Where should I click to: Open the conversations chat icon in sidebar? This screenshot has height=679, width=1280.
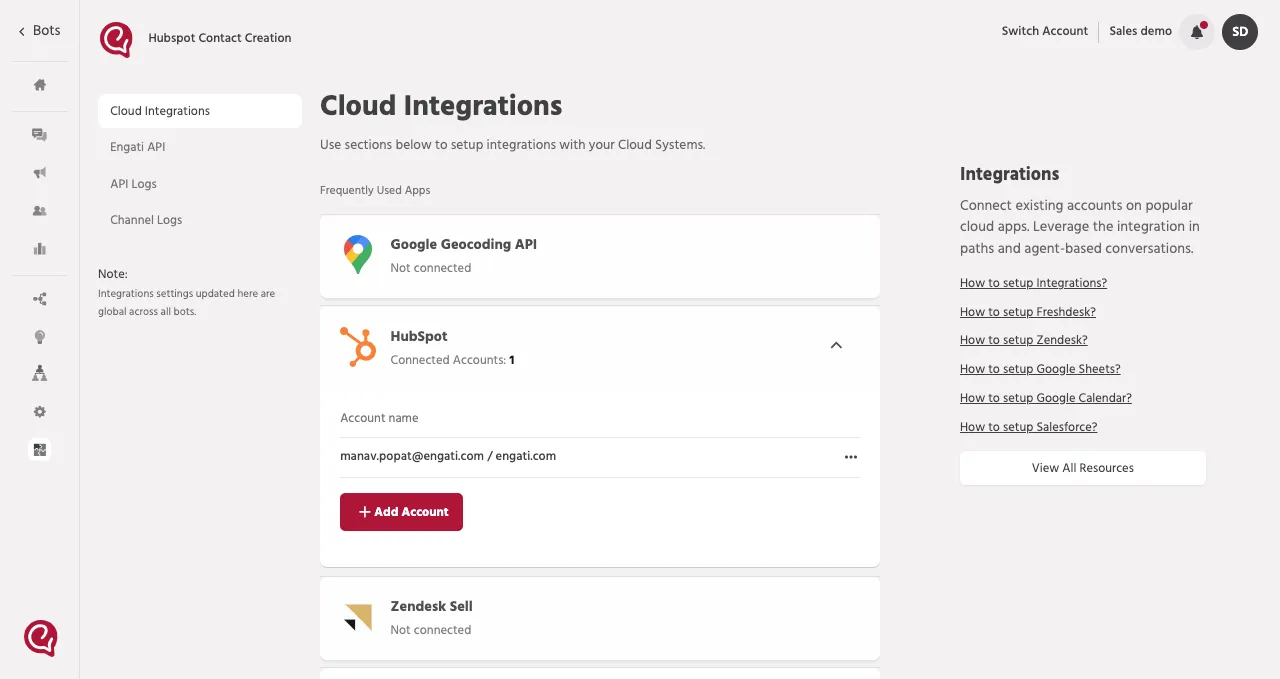click(x=40, y=135)
